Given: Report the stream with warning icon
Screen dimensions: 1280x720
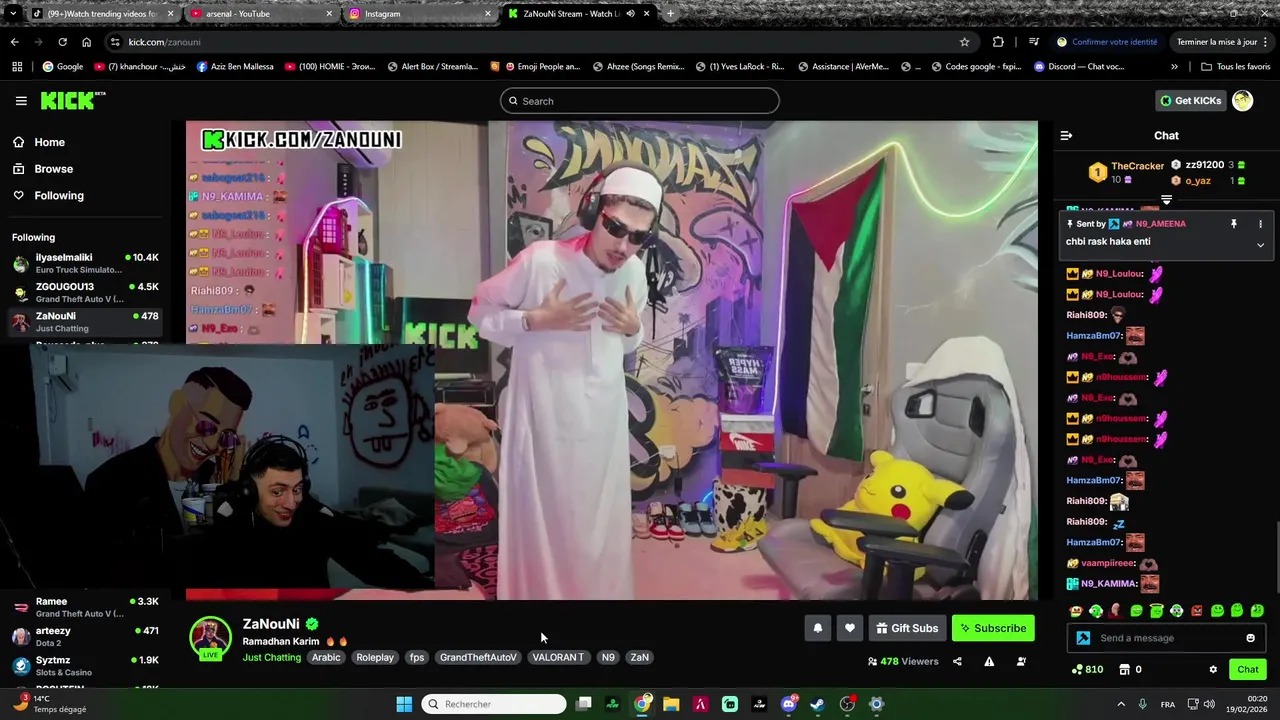Looking at the screenshot, I should pyautogui.click(x=989, y=661).
